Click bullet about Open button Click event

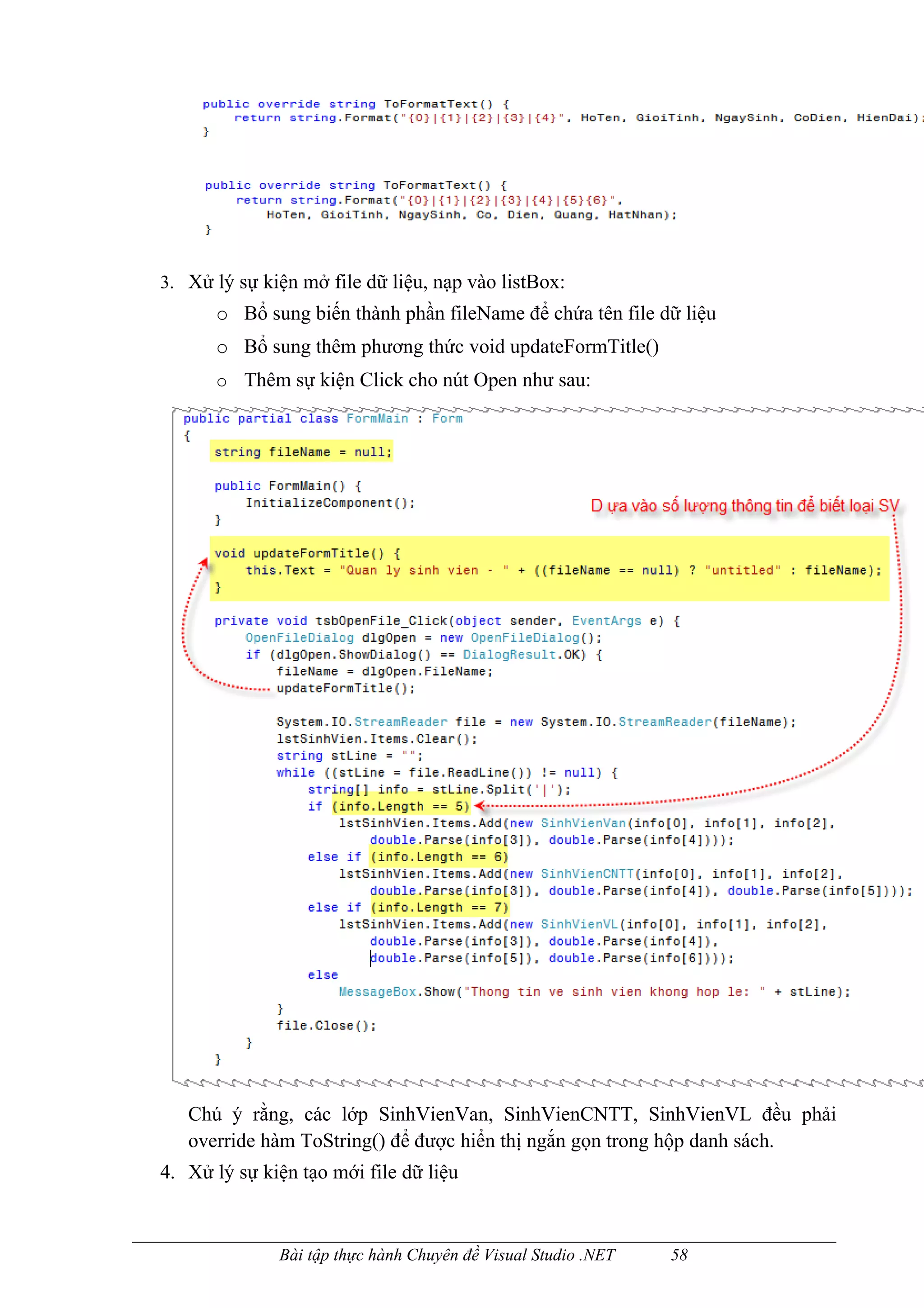coord(417,380)
